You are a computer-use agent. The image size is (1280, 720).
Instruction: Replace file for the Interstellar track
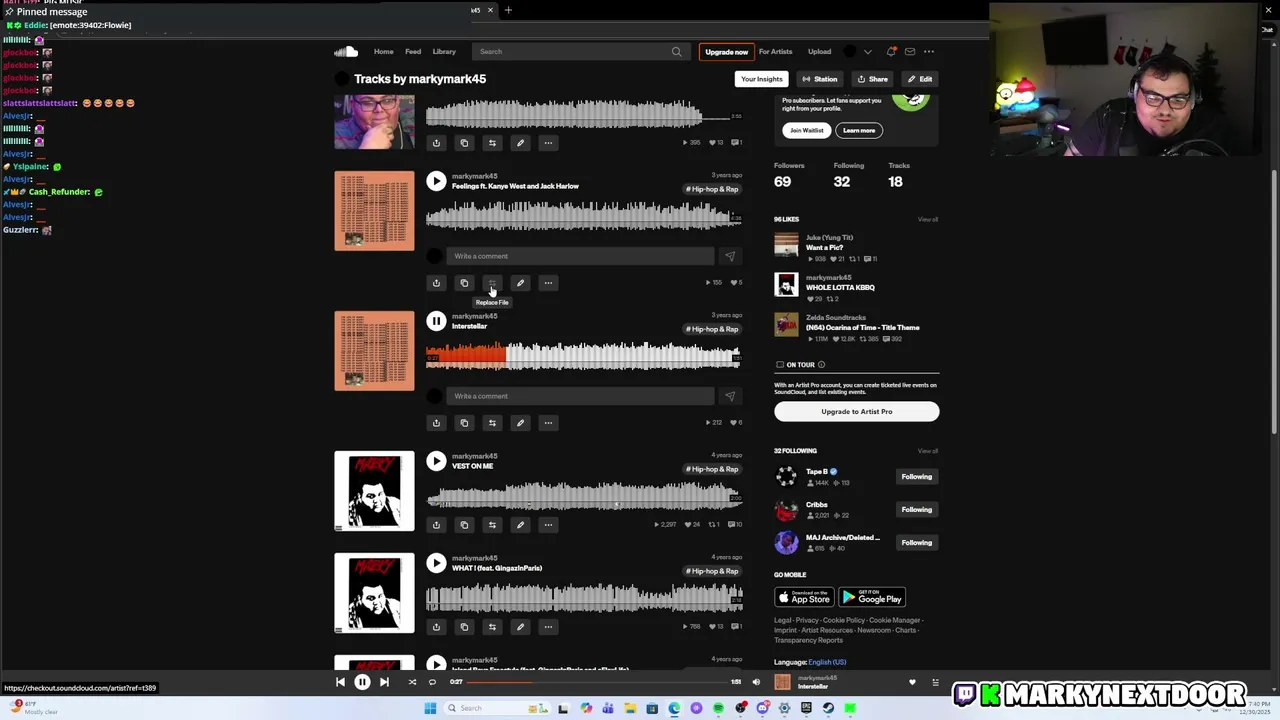tap(492, 423)
